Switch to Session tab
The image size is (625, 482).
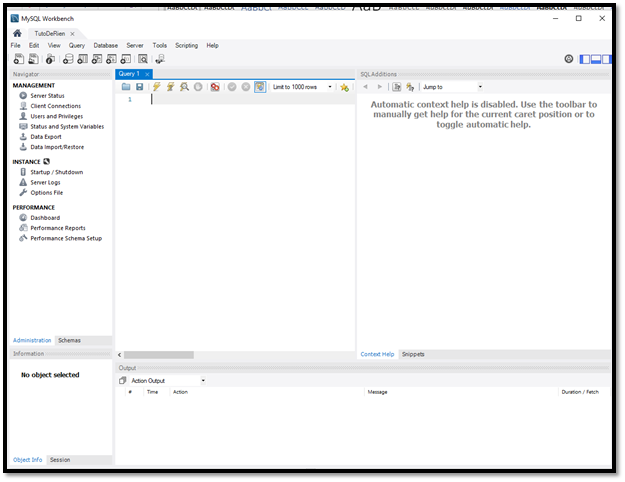[x=60, y=460]
